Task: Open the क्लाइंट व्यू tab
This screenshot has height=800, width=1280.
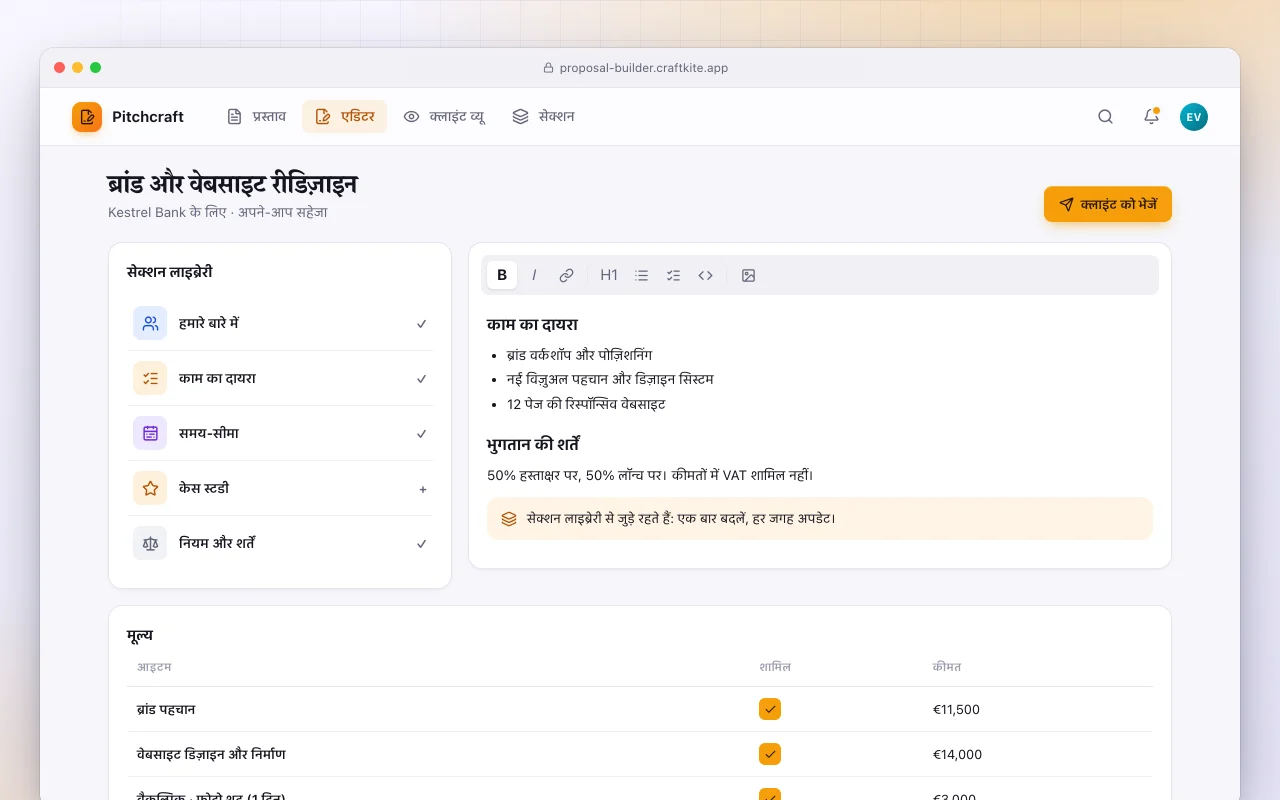Action: [444, 117]
